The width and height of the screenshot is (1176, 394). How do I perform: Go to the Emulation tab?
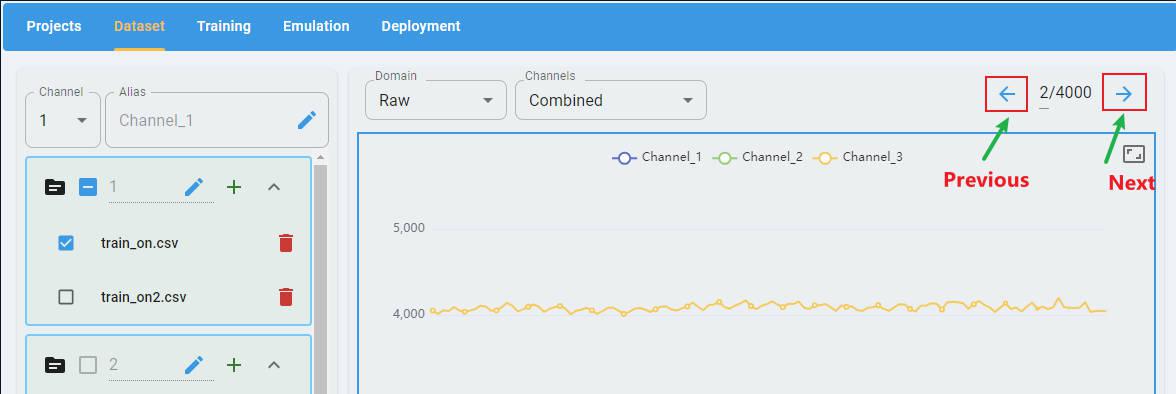click(316, 26)
